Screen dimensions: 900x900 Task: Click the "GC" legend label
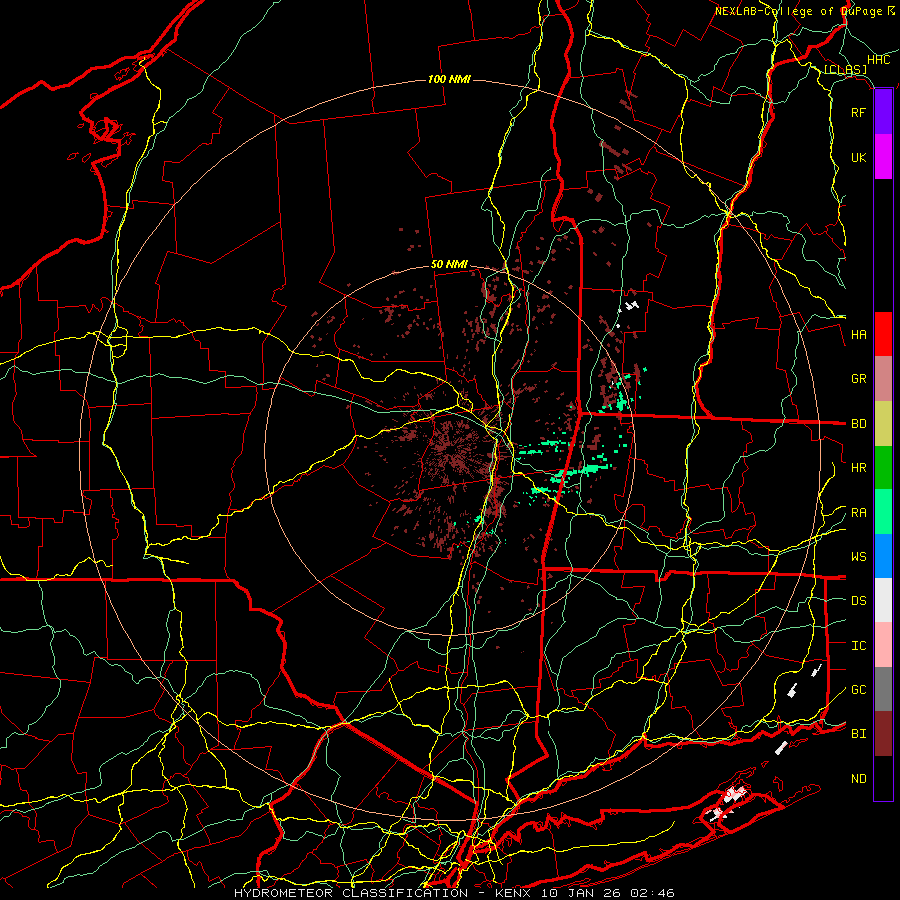pyautogui.click(x=859, y=690)
